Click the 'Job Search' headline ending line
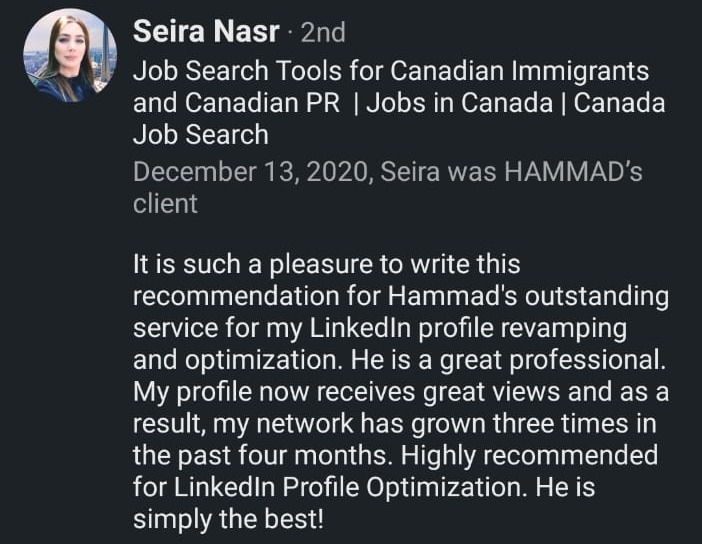 click(x=201, y=135)
